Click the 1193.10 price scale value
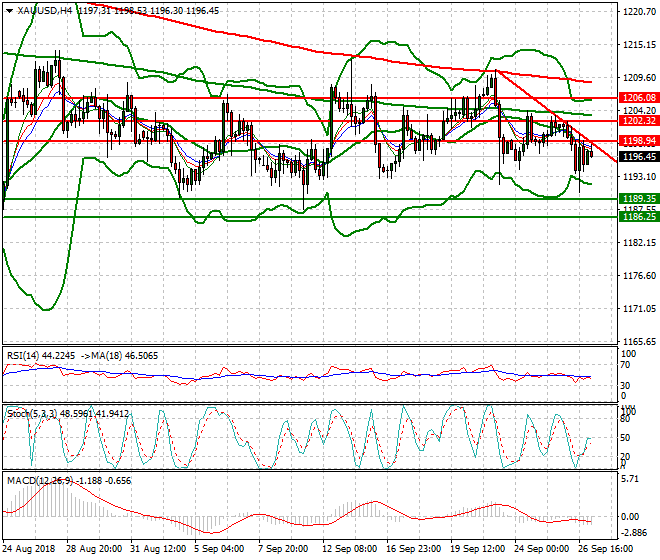Viewport: 660px width, 560px height. [x=639, y=176]
